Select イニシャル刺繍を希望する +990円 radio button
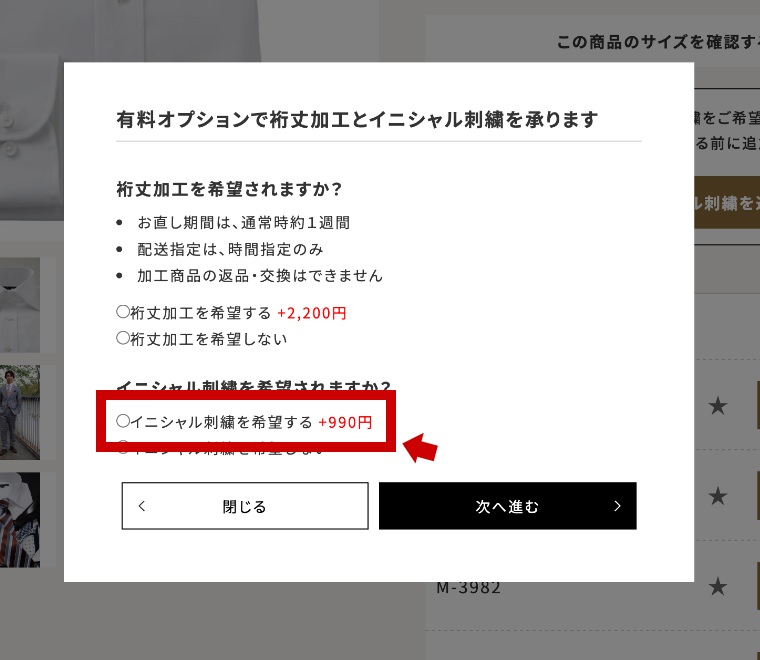This screenshot has height=660, width=760. tap(123, 421)
